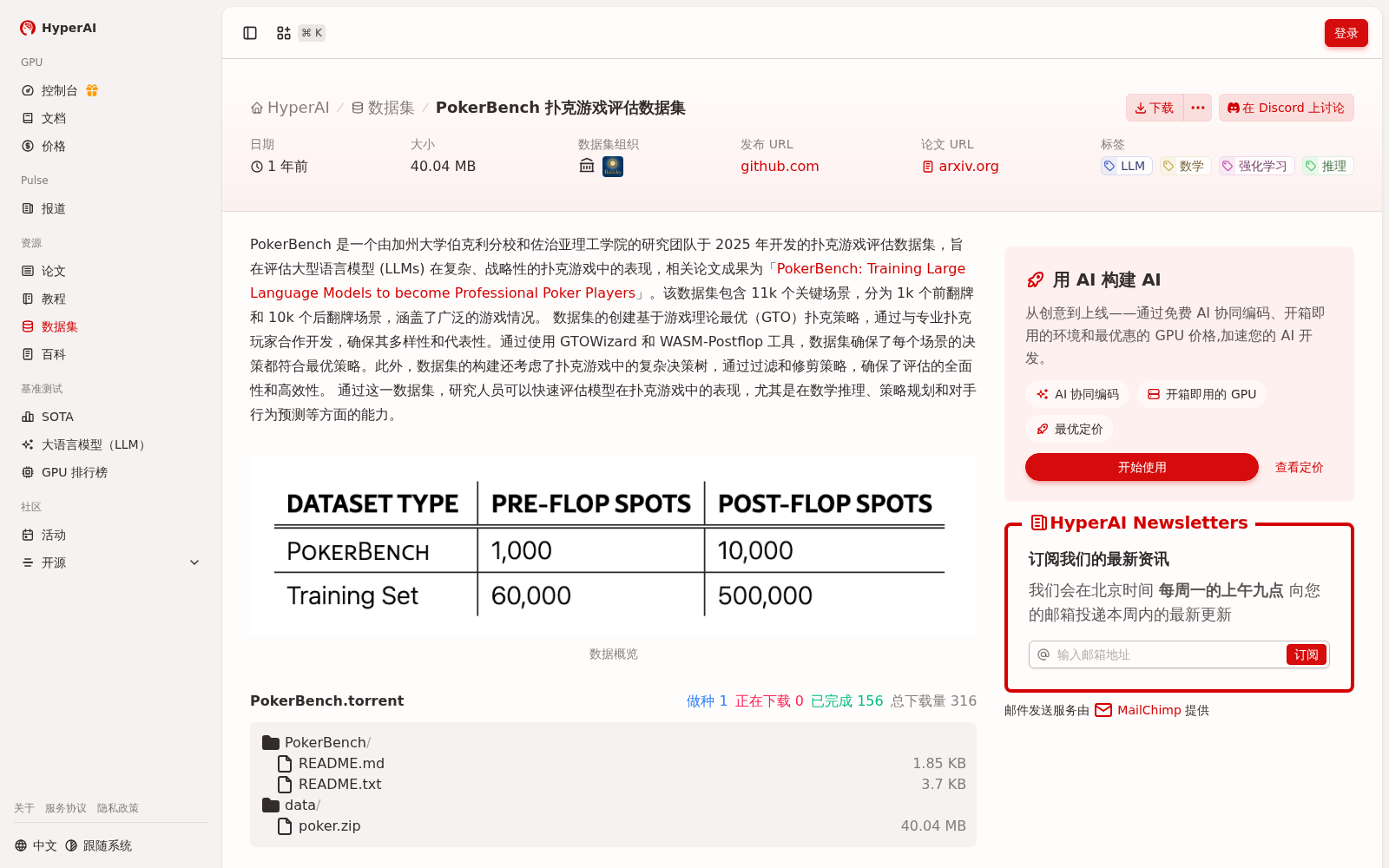Select README.md file row

pos(613,763)
